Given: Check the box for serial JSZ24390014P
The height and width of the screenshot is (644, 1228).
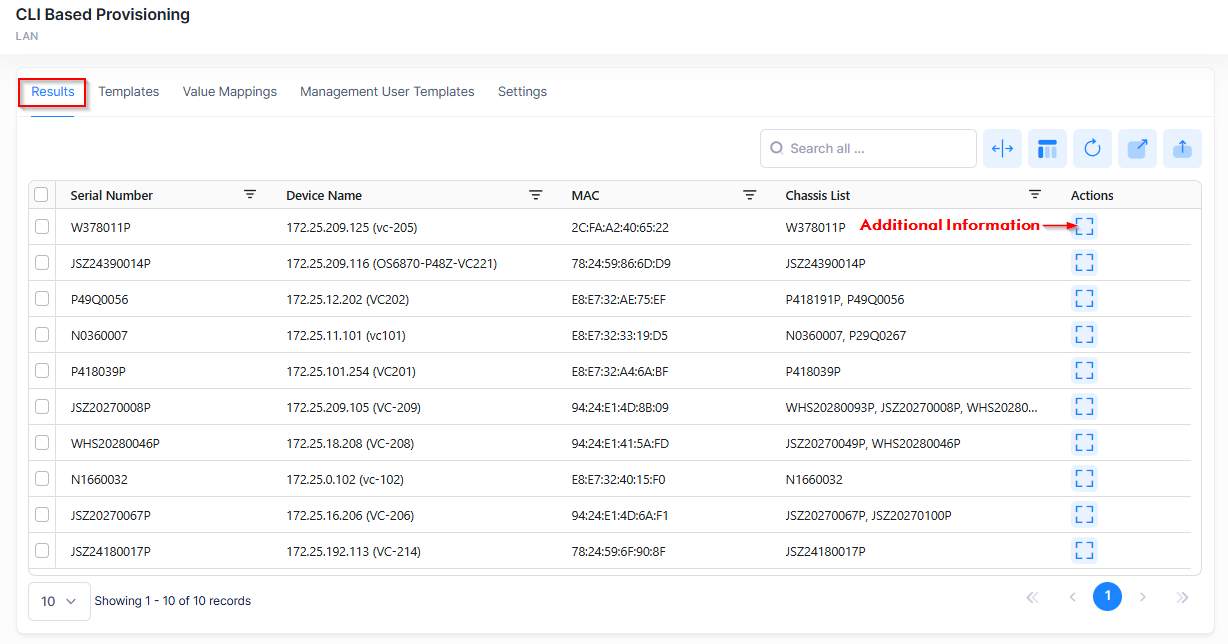Looking at the screenshot, I should click(42, 263).
